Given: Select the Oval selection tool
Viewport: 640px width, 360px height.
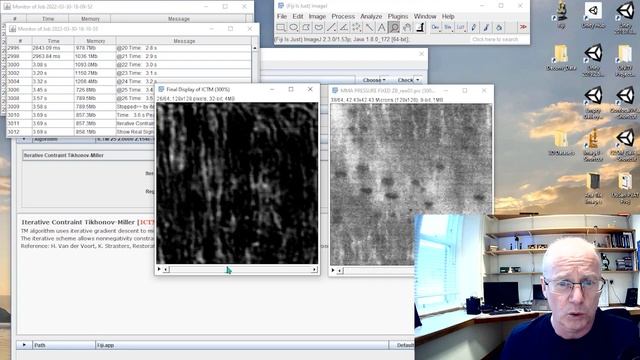Looking at the screenshot, I should pos(293,27).
